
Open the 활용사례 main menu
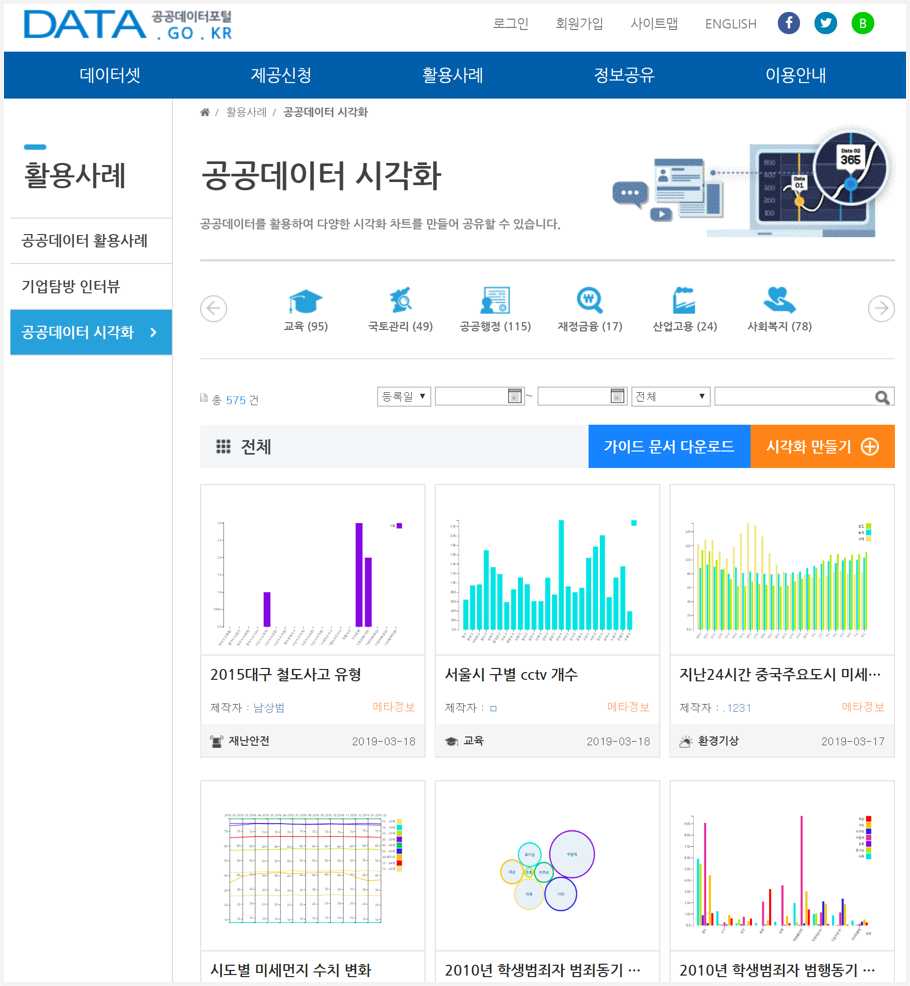(453, 75)
